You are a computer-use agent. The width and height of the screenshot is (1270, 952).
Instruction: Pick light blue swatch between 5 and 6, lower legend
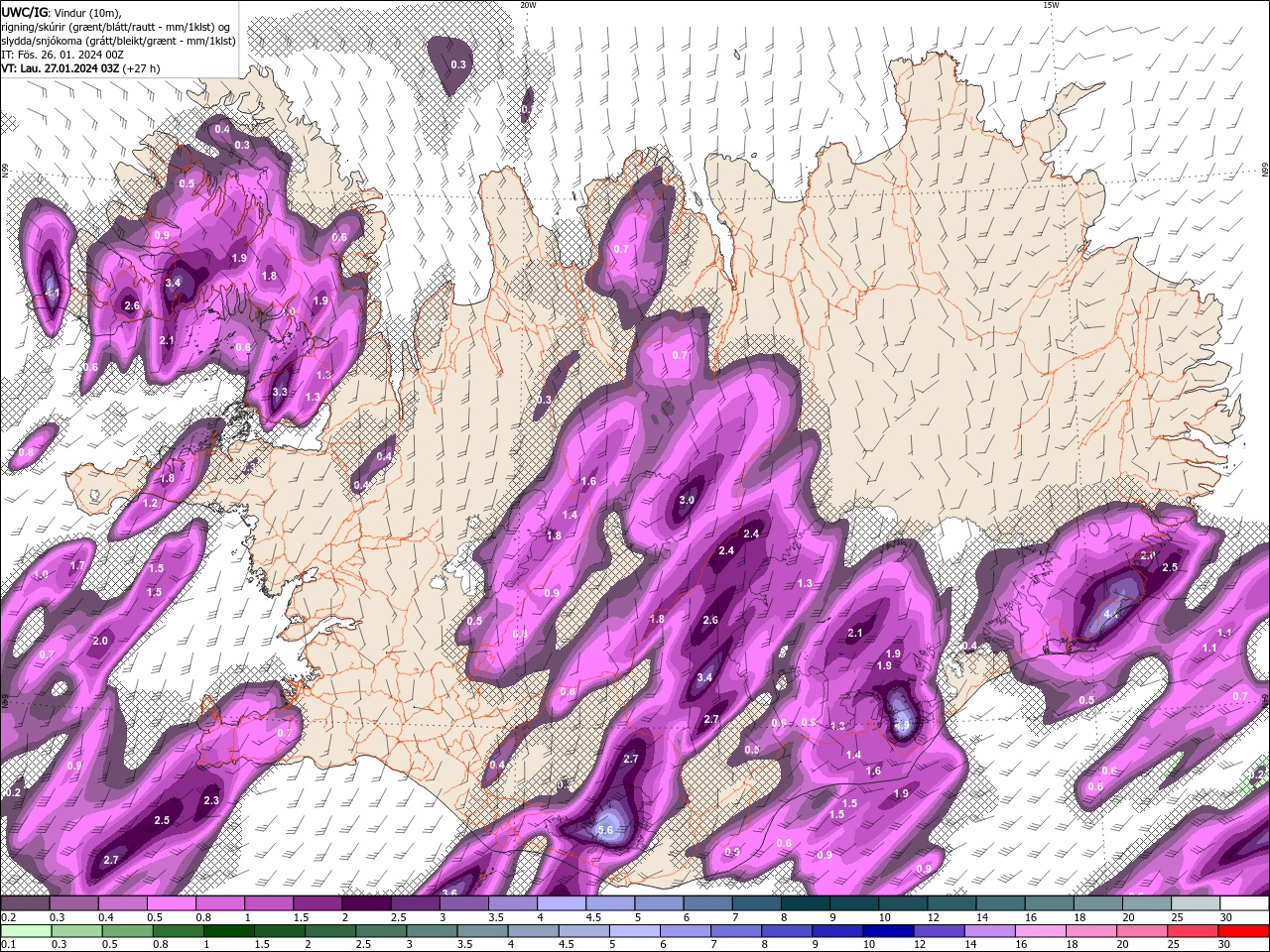[x=634, y=931]
